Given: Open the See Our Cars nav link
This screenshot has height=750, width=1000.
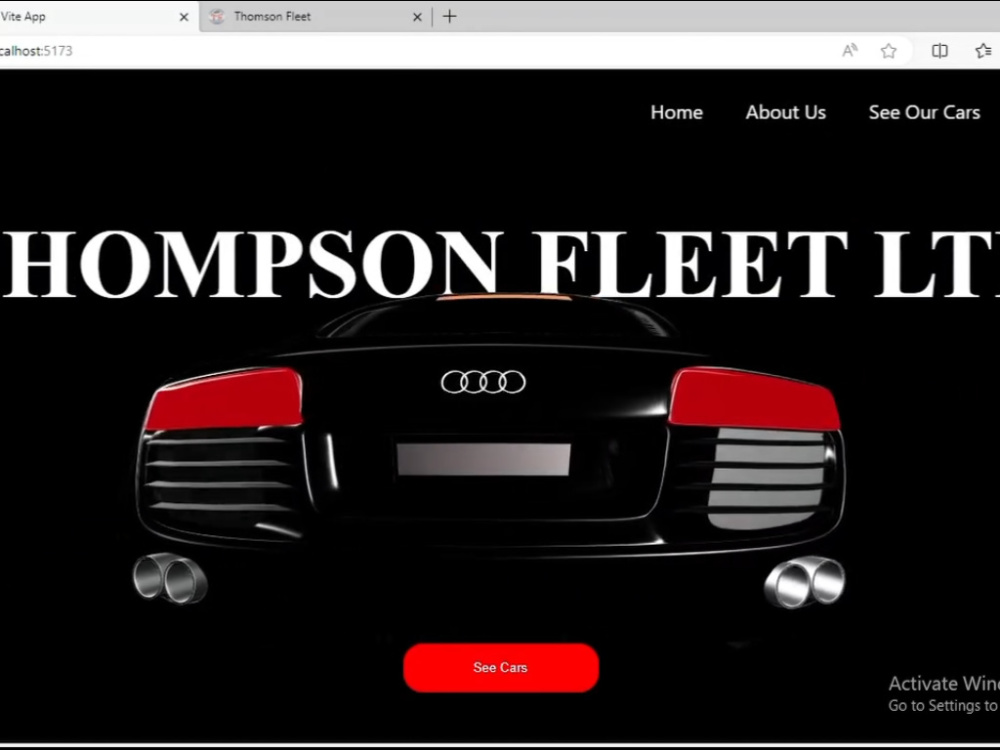Looking at the screenshot, I should click(924, 112).
